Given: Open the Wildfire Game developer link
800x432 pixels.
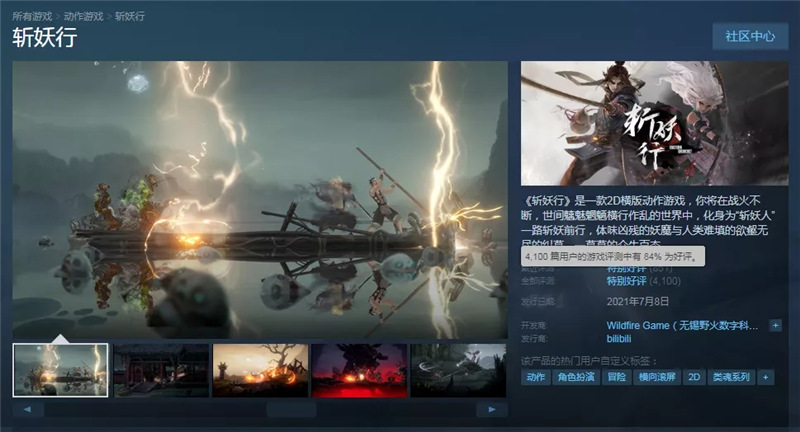Looking at the screenshot, I should pos(682,325).
